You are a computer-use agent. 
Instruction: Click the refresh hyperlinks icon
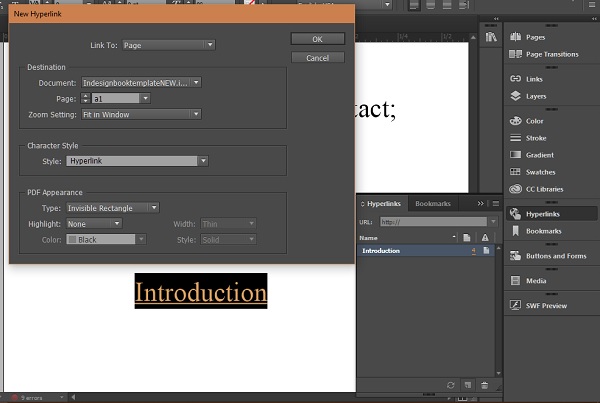pyautogui.click(x=451, y=384)
